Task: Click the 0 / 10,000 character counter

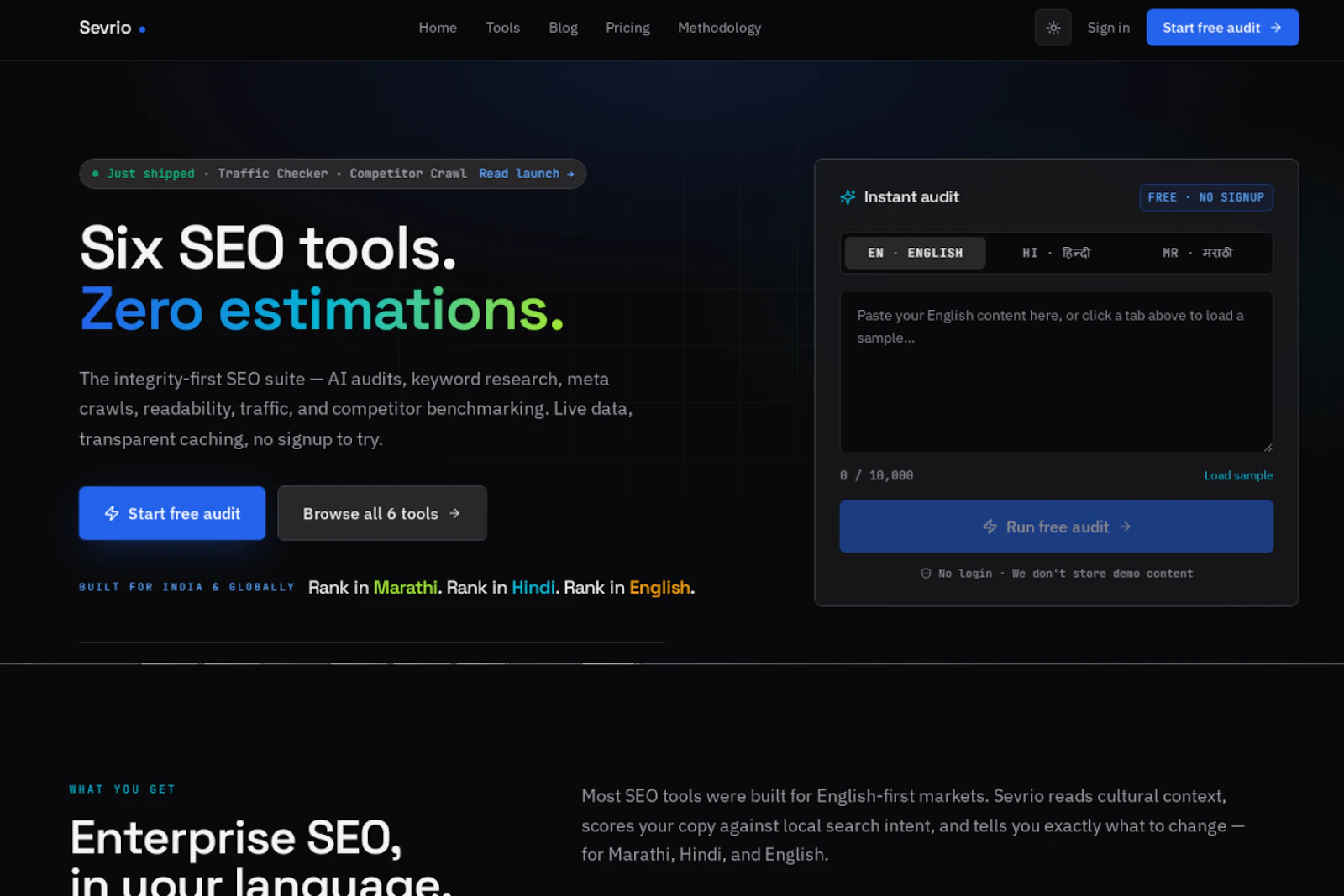Action: point(876,475)
